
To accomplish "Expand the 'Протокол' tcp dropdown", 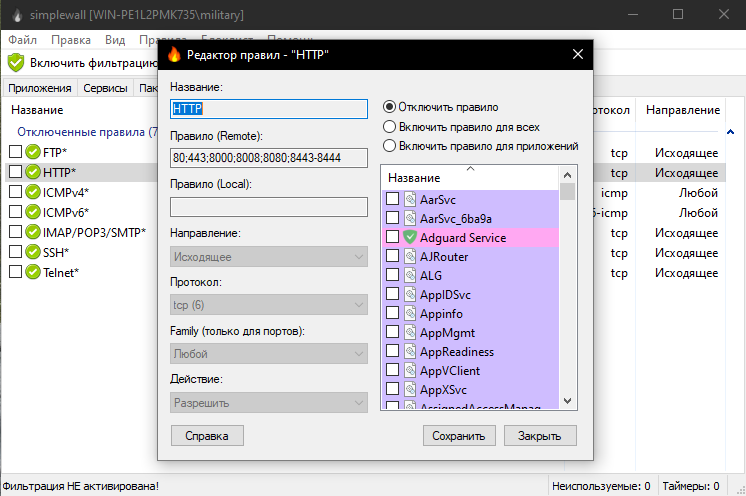I will pyautogui.click(x=269, y=306).
